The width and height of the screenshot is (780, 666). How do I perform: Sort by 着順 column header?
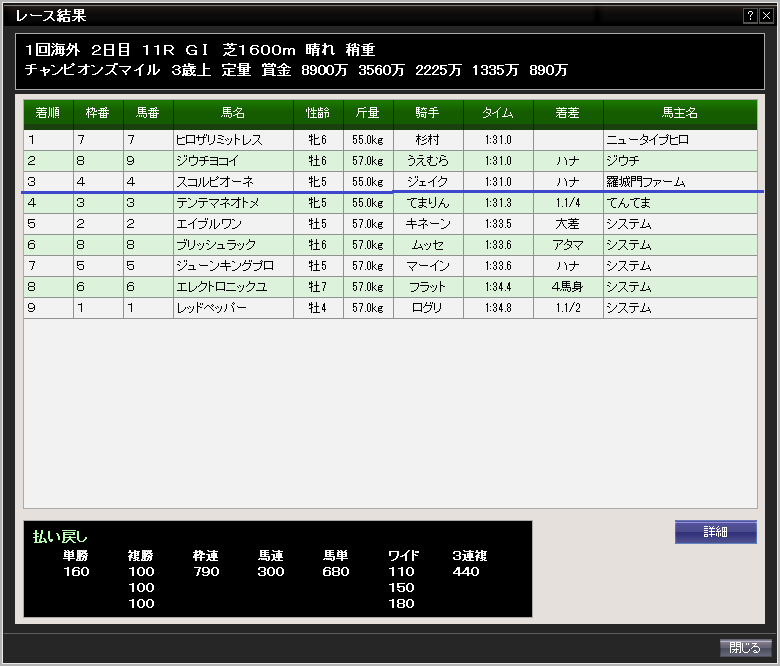(48, 114)
